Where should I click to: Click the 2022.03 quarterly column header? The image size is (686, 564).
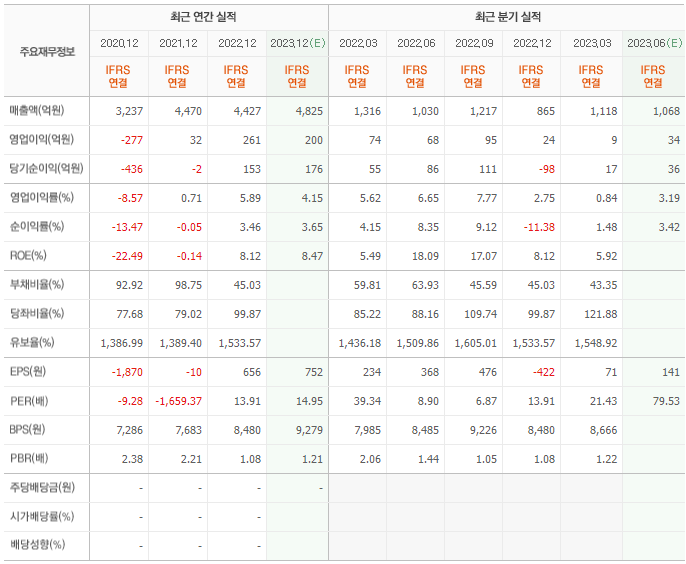tap(358, 43)
